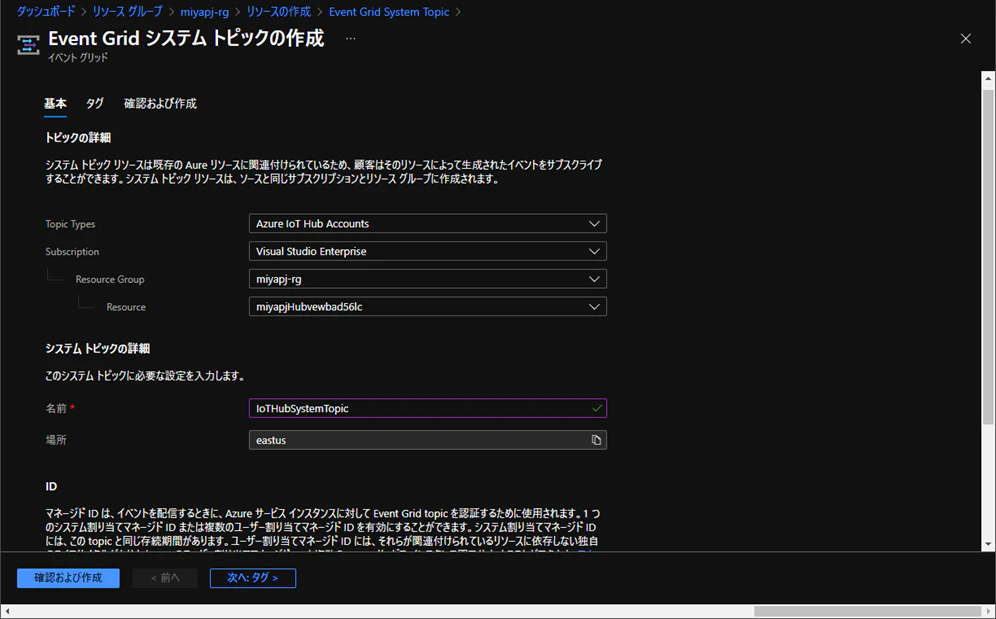Switch to the タグ tab
This screenshot has width=996, height=619.
(95, 104)
